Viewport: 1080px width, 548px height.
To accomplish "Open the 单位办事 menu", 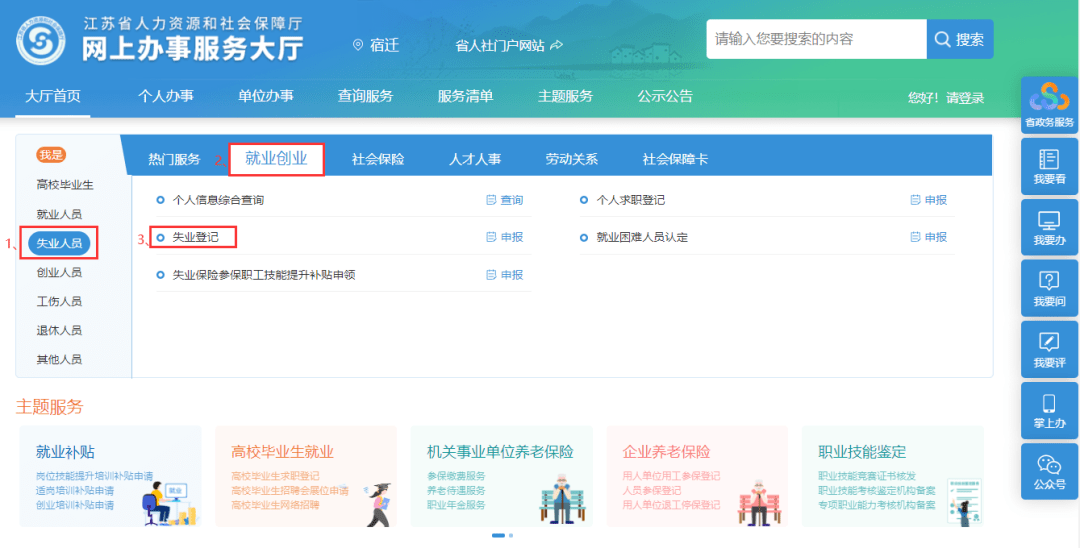I will [266, 96].
